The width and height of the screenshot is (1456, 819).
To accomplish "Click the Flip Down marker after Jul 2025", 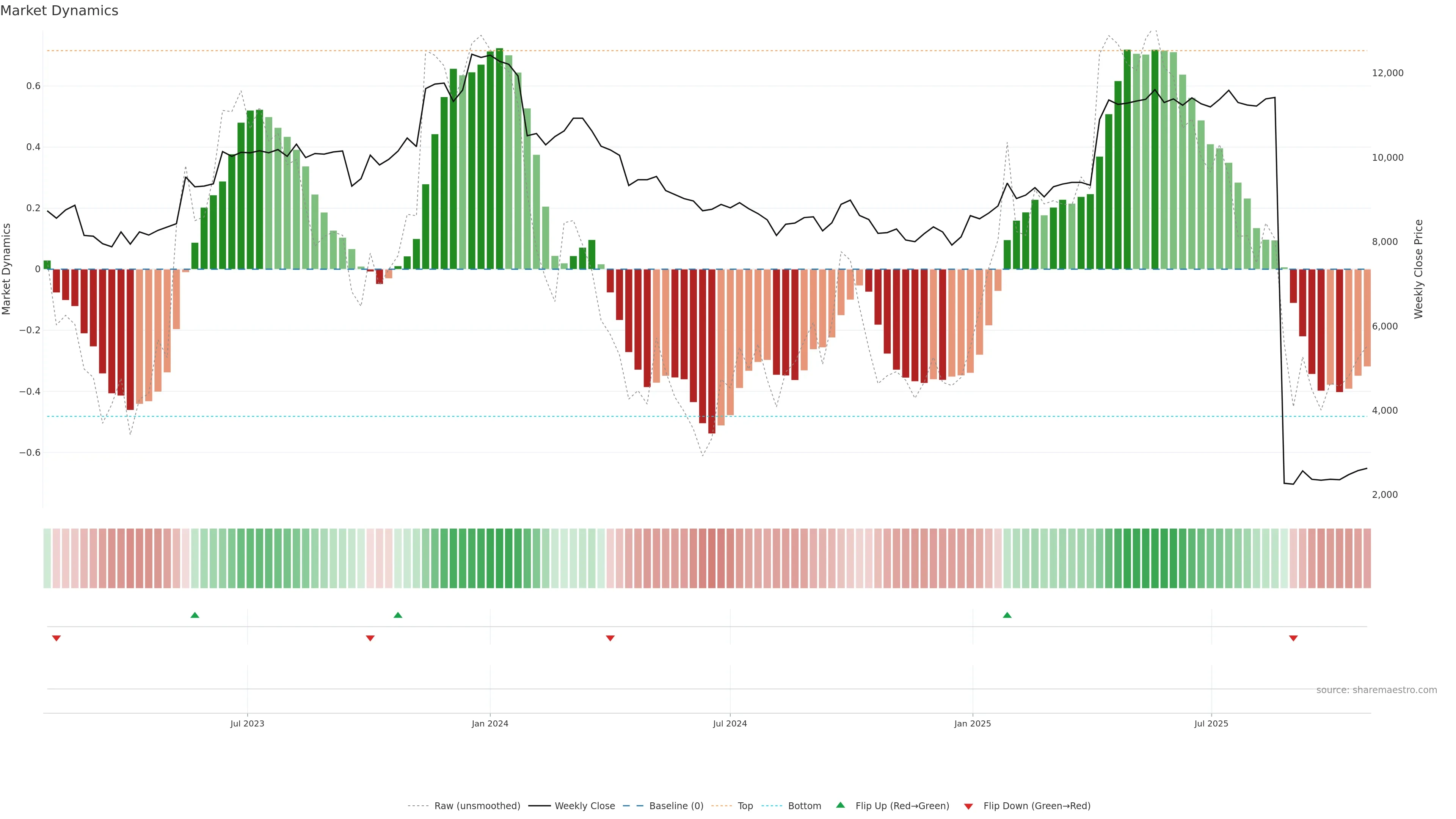I will click(x=1293, y=638).
